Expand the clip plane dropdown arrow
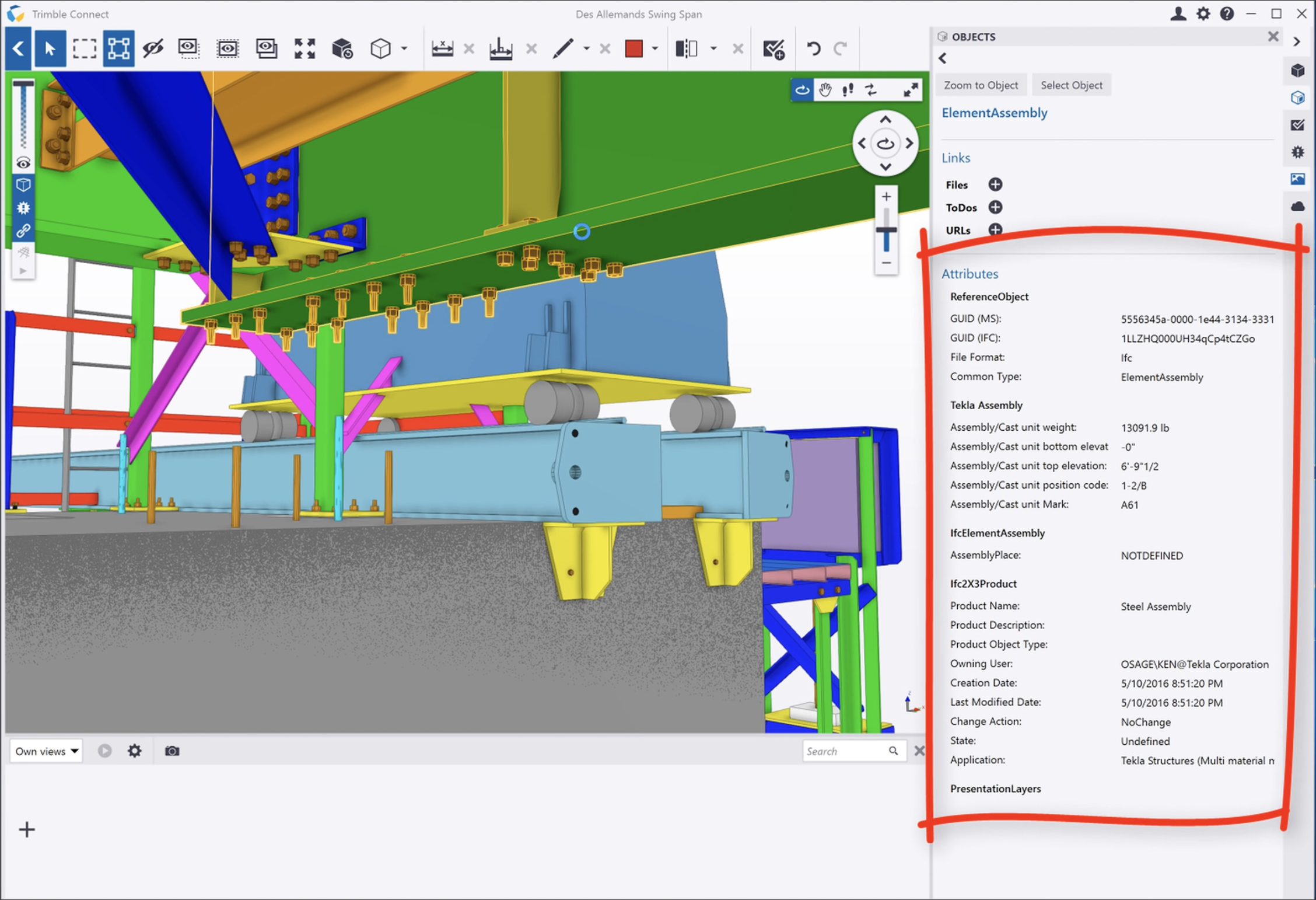This screenshot has width=1316, height=900. click(x=713, y=48)
